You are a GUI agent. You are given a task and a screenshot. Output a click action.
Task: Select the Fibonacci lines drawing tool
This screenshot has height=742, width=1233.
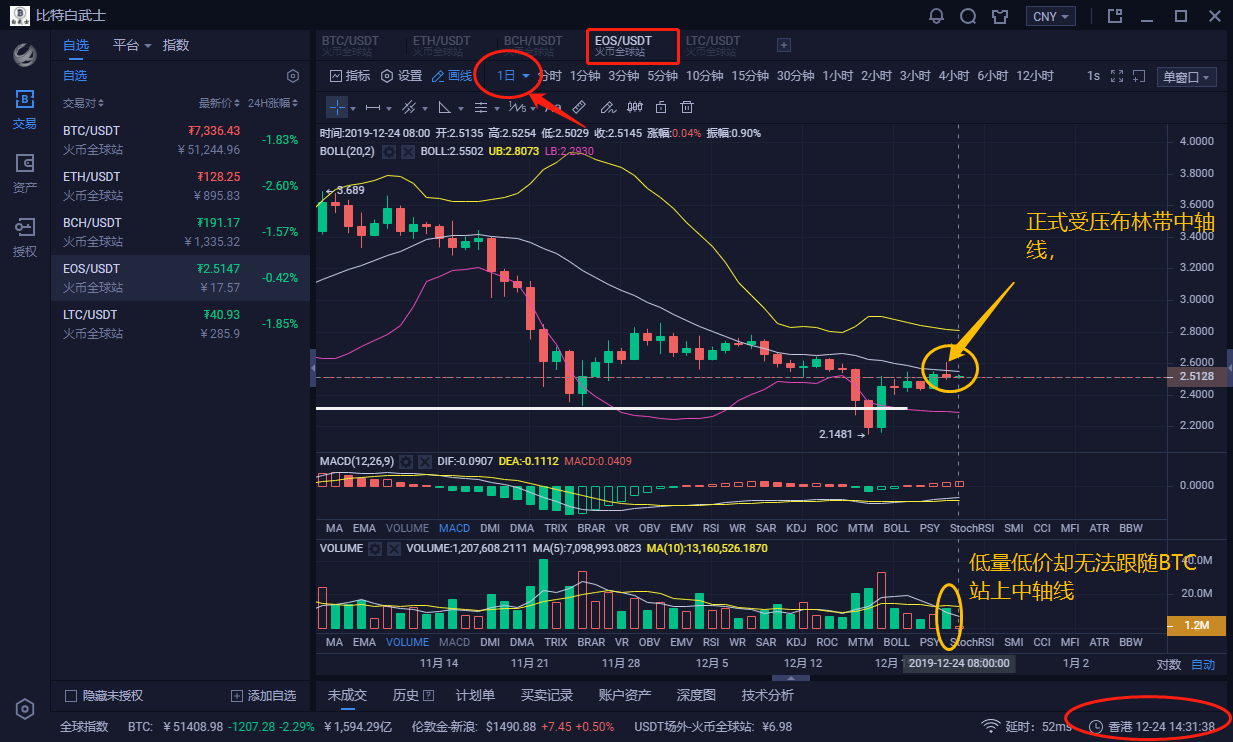[x=481, y=107]
